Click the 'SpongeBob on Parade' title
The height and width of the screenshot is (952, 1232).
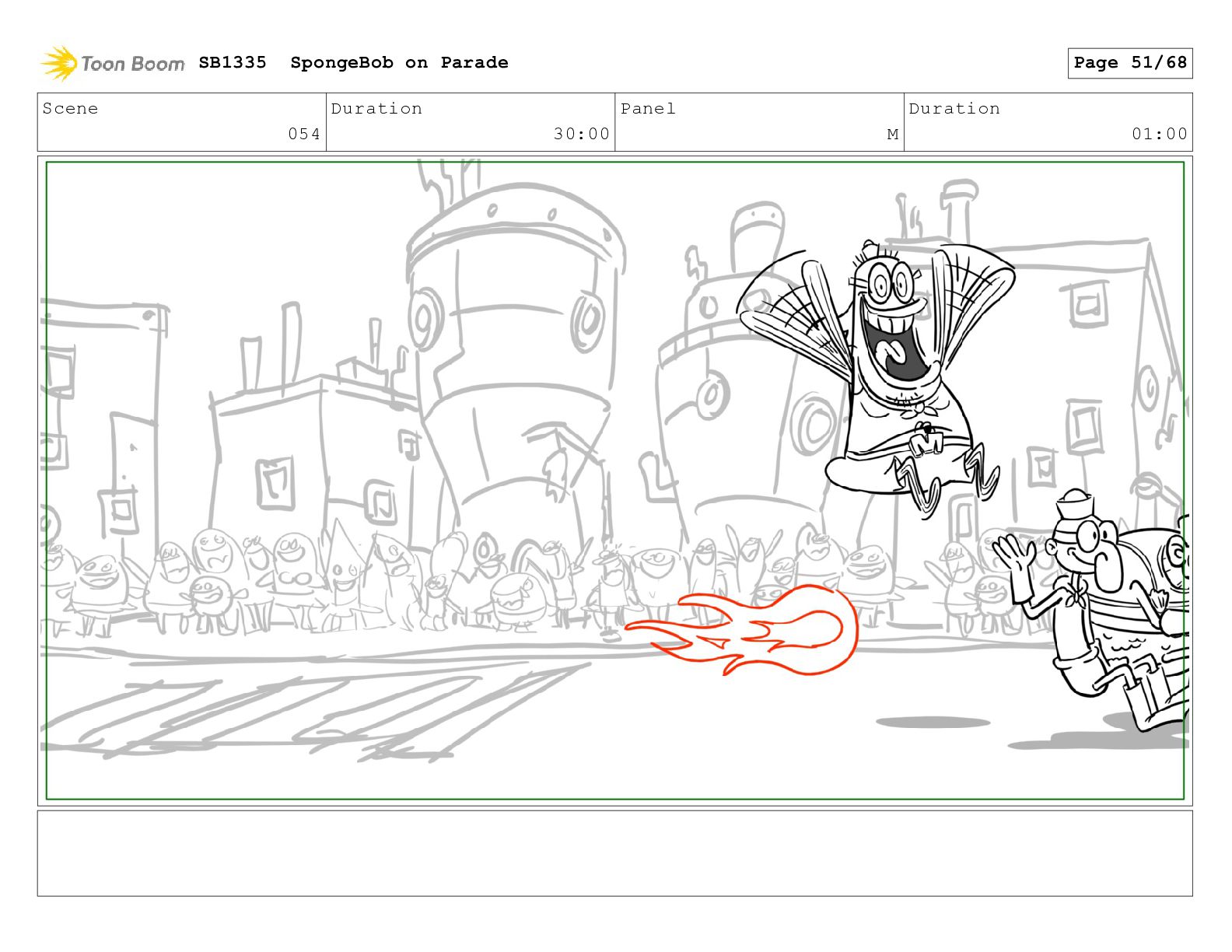(x=399, y=63)
